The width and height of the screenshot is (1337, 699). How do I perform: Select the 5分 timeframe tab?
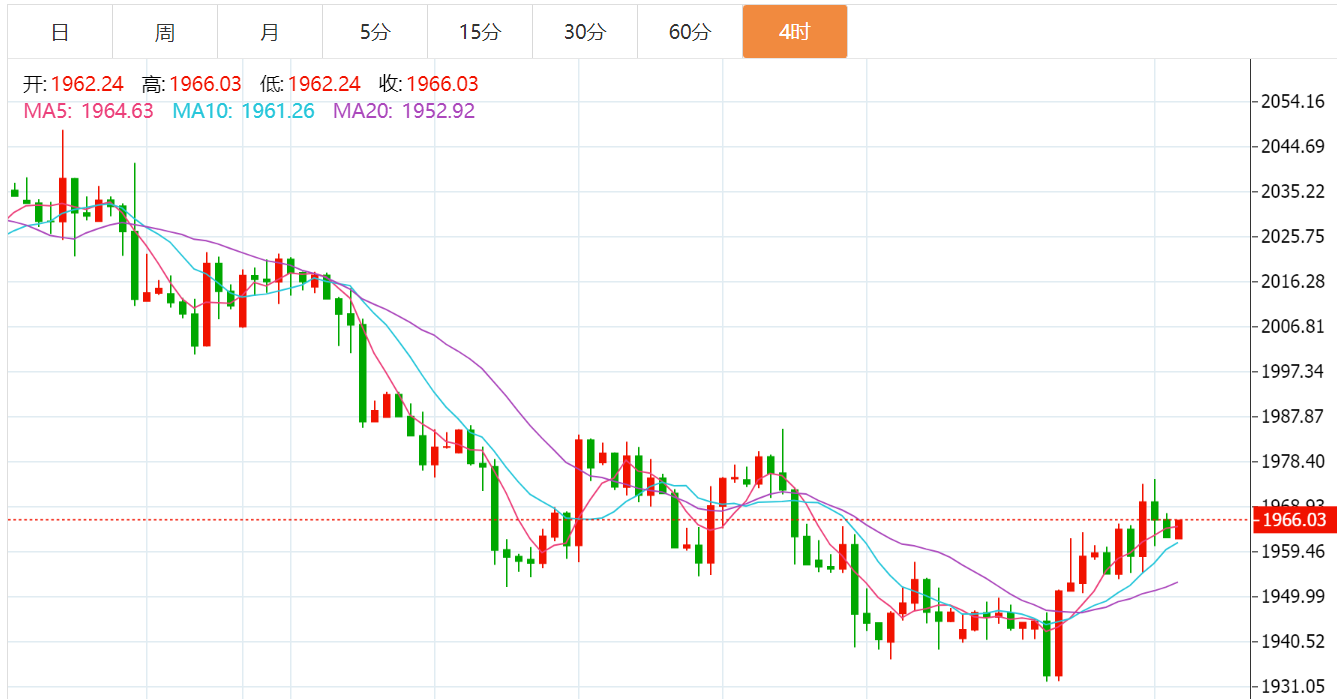point(375,32)
